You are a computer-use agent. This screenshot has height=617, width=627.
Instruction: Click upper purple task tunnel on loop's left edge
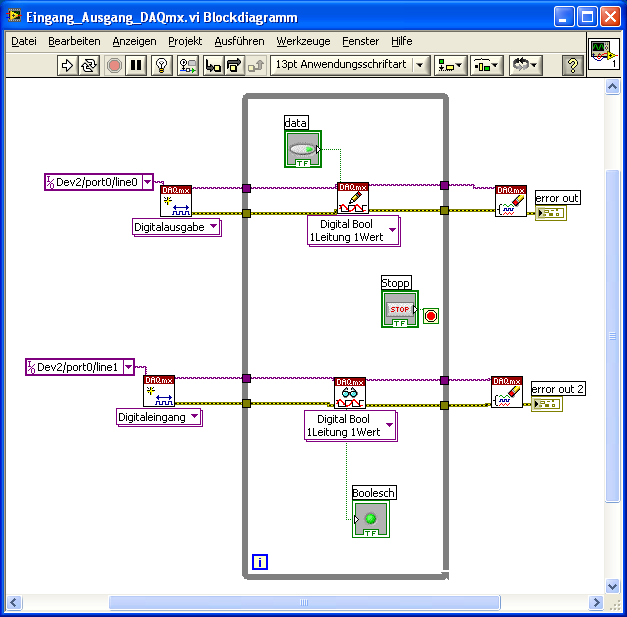click(x=246, y=188)
